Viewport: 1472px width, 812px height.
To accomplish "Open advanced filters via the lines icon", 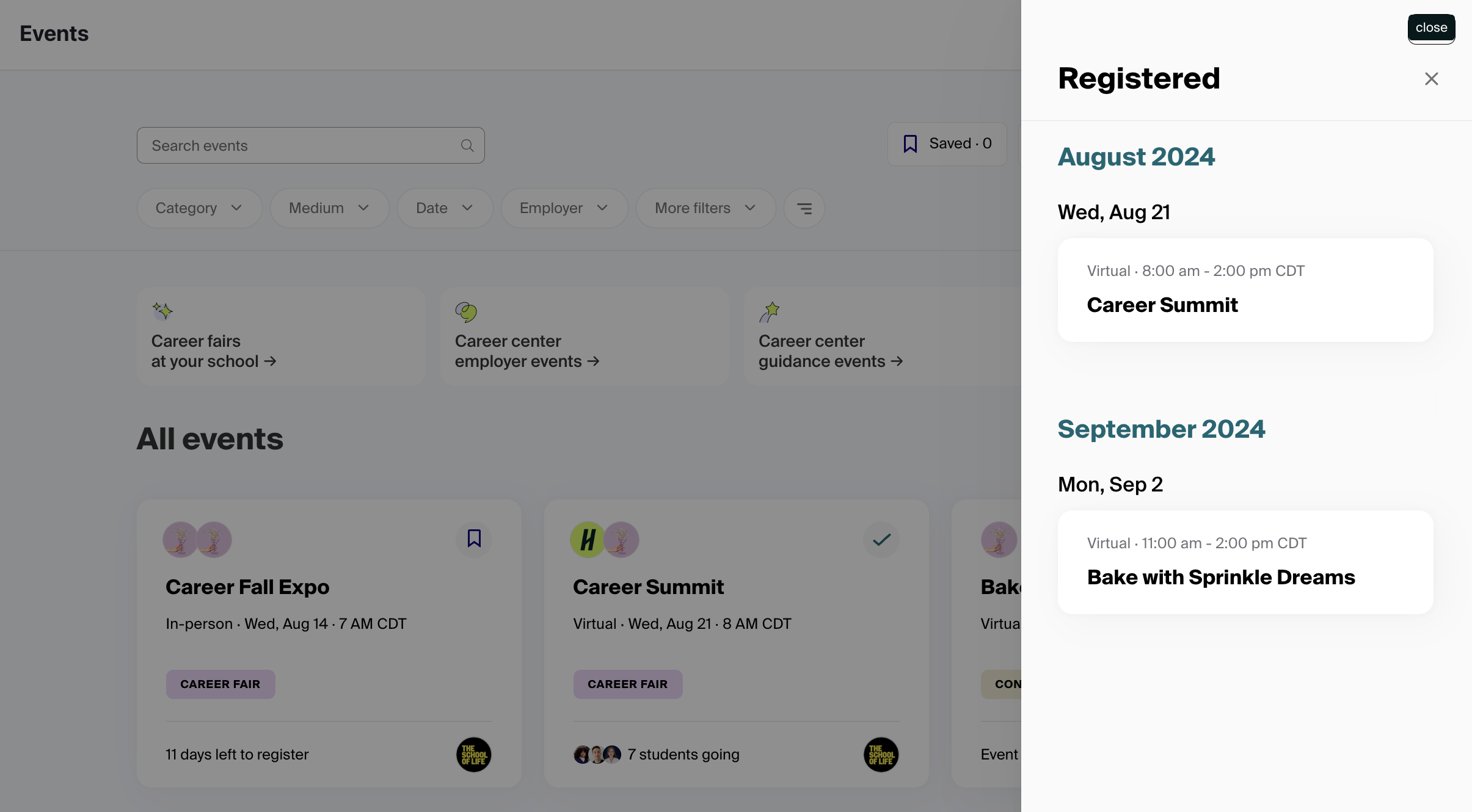I will pos(804,208).
